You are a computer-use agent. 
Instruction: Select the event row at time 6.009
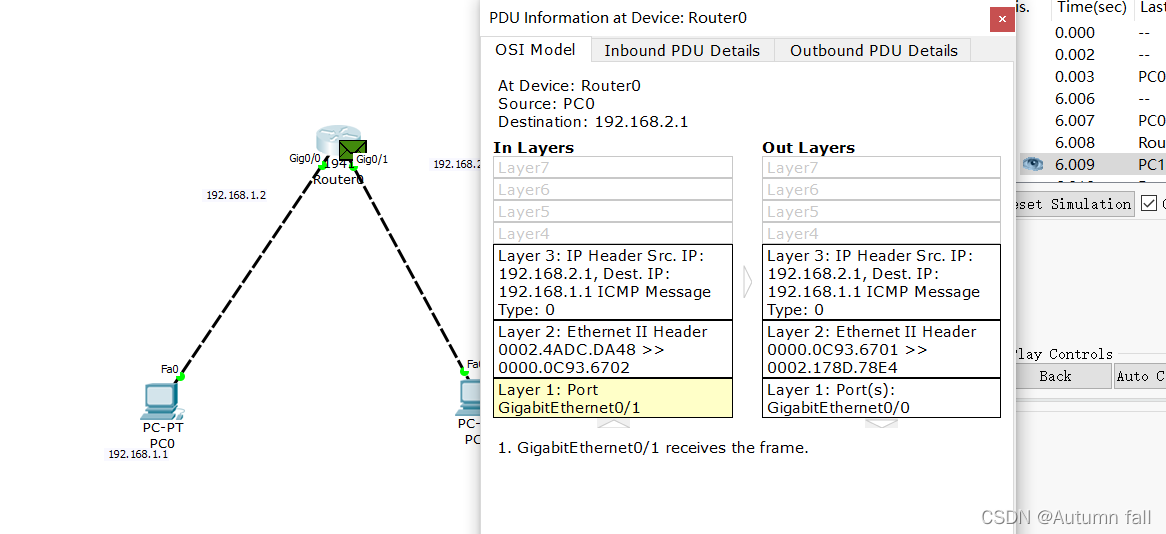tap(1092, 164)
